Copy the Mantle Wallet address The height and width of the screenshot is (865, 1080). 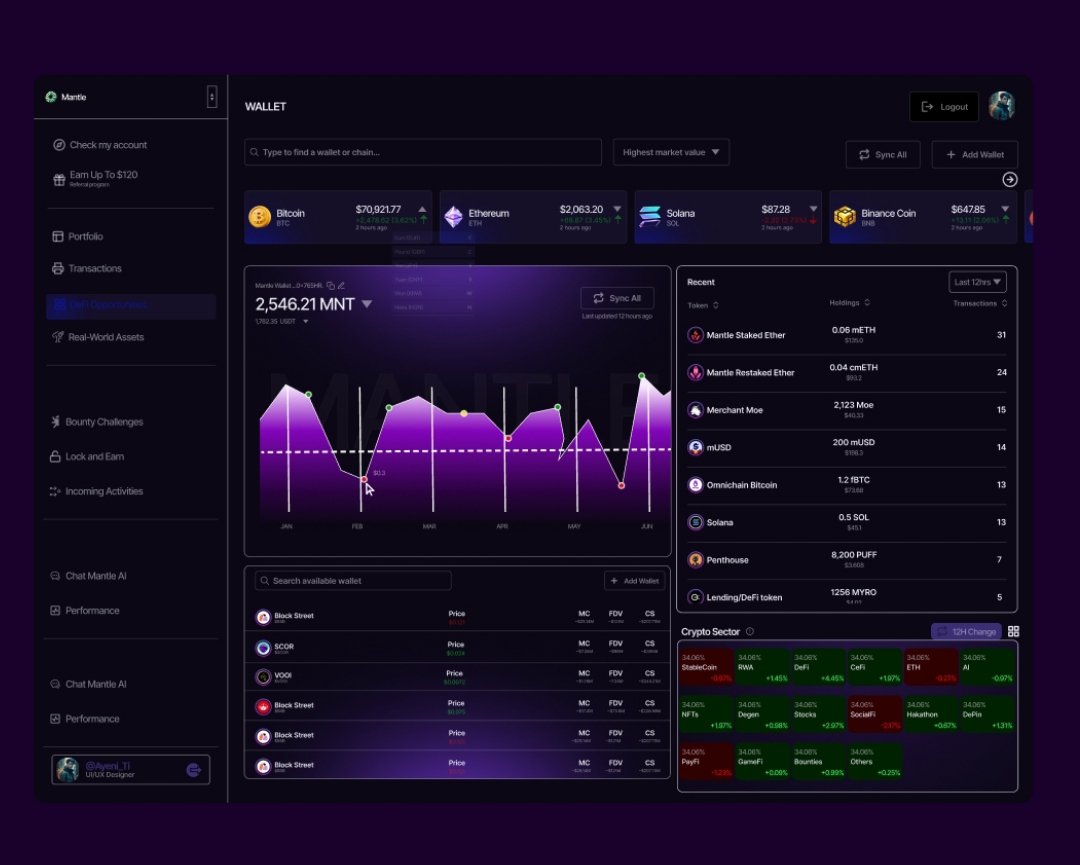click(331, 285)
